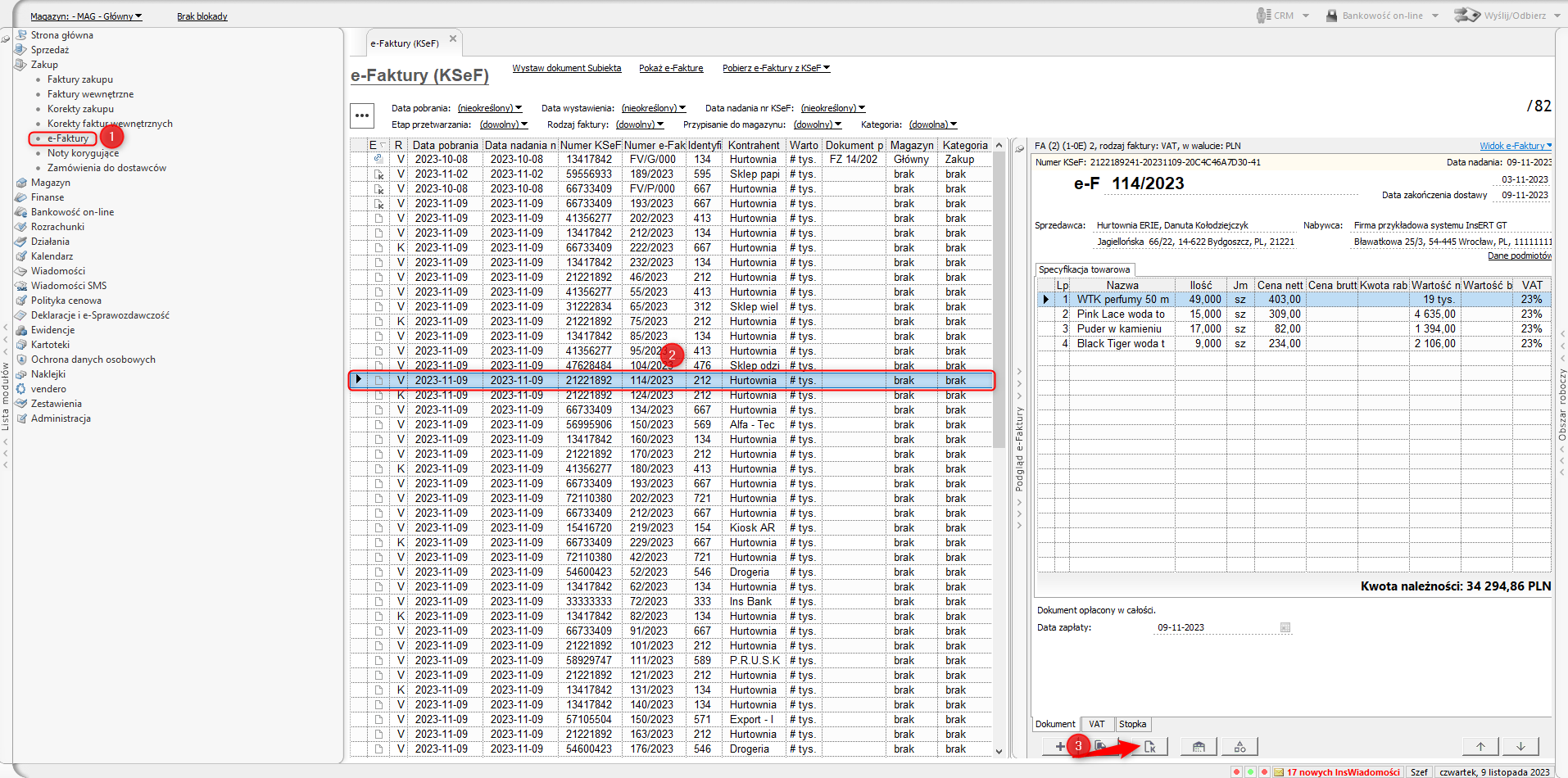Screen dimensions: 1568x778
Task: Switch to the VAT tab
Action: [x=1097, y=724]
